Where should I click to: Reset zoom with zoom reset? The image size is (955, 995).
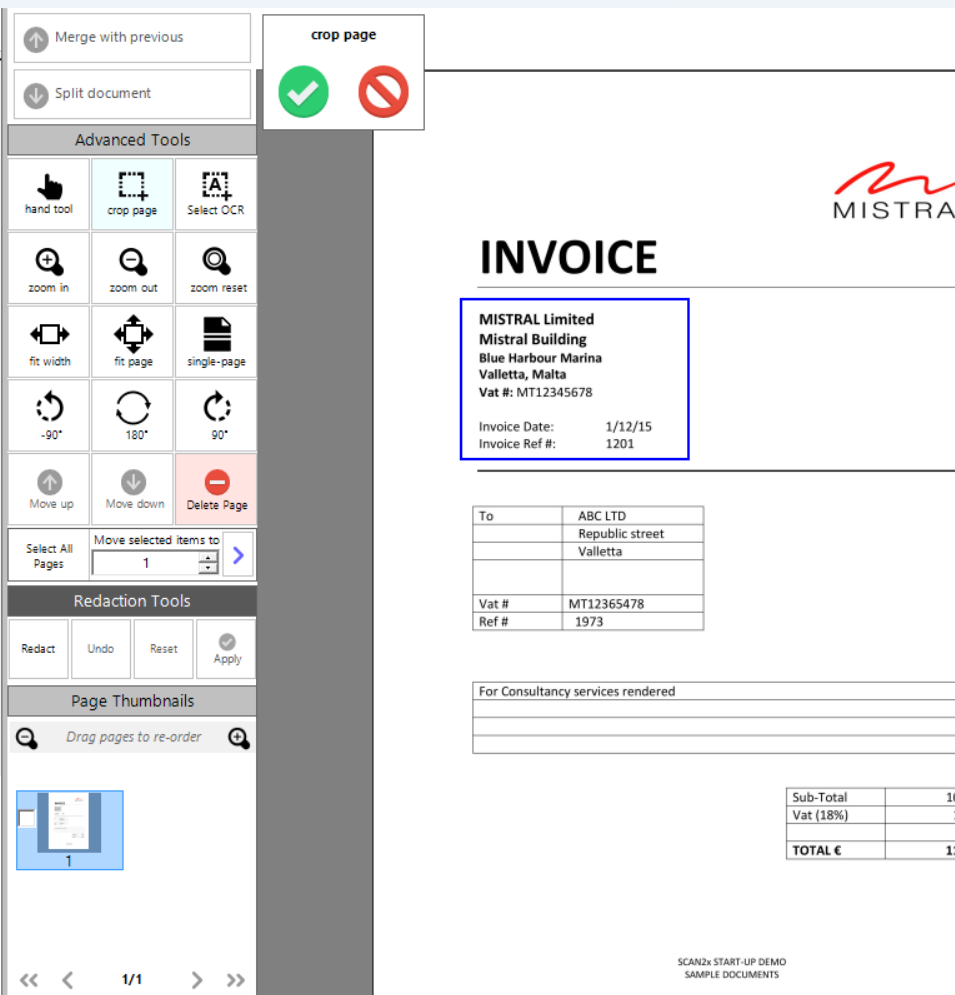point(216,269)
